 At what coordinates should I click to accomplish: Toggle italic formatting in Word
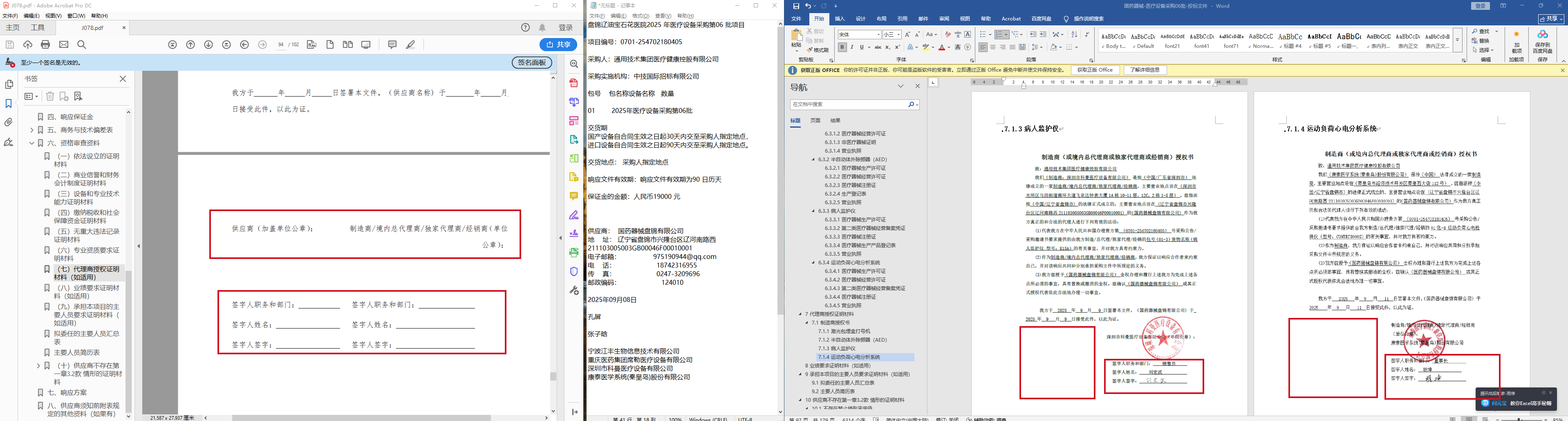(851, 47)
